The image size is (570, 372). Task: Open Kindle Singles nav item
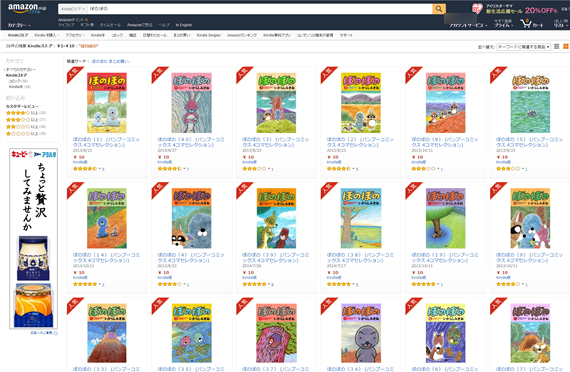pos(208,35)
